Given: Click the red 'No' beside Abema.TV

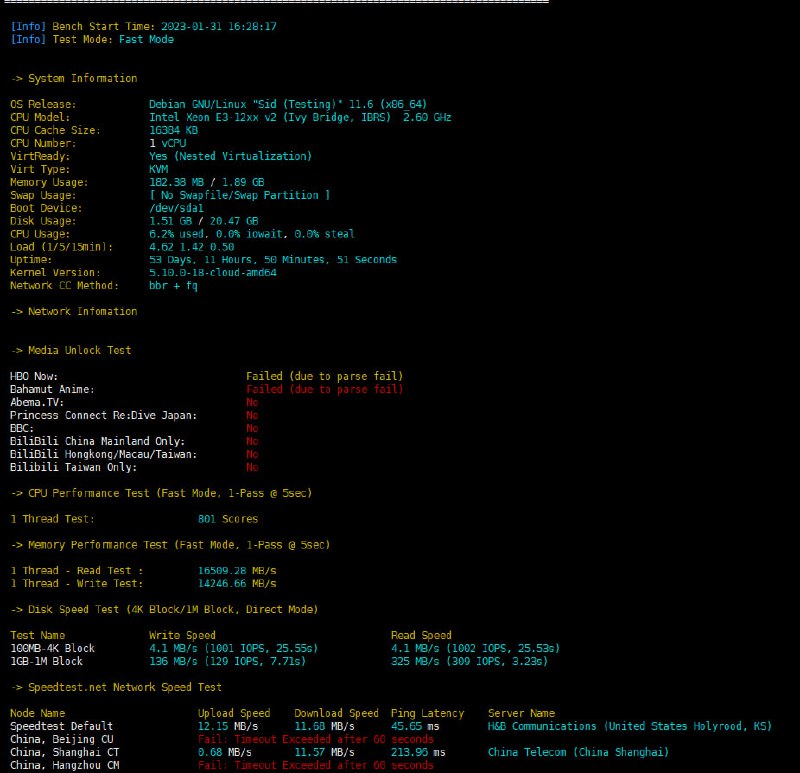Looking at the screenshot, I should (x=252, y=402).
